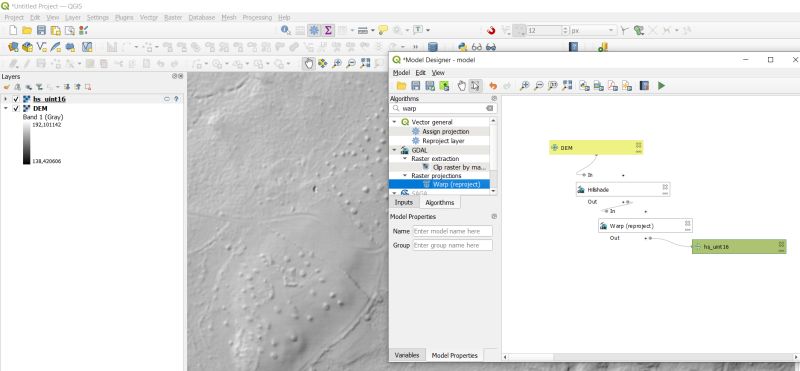Image resolution: width=800 pixels, height=371 pixels.
Task: Zoom out on the model canvas
Action: click(538, 86)
